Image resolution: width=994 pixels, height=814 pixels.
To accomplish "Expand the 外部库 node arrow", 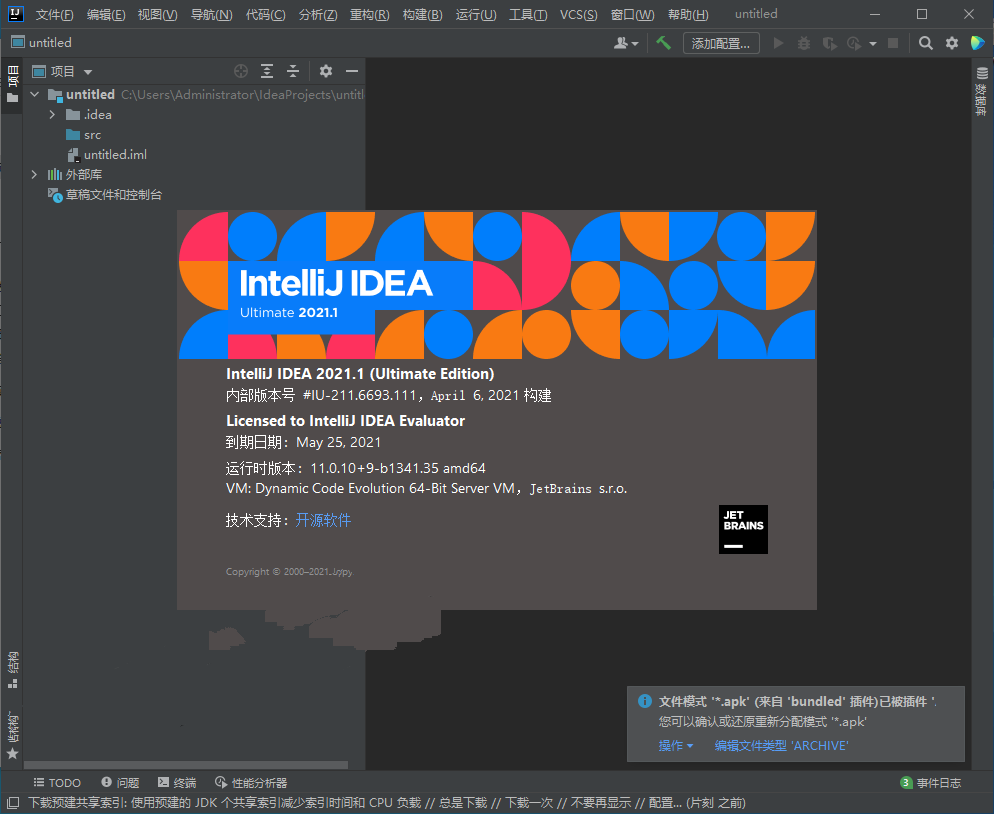I will (x=35, y=174).
